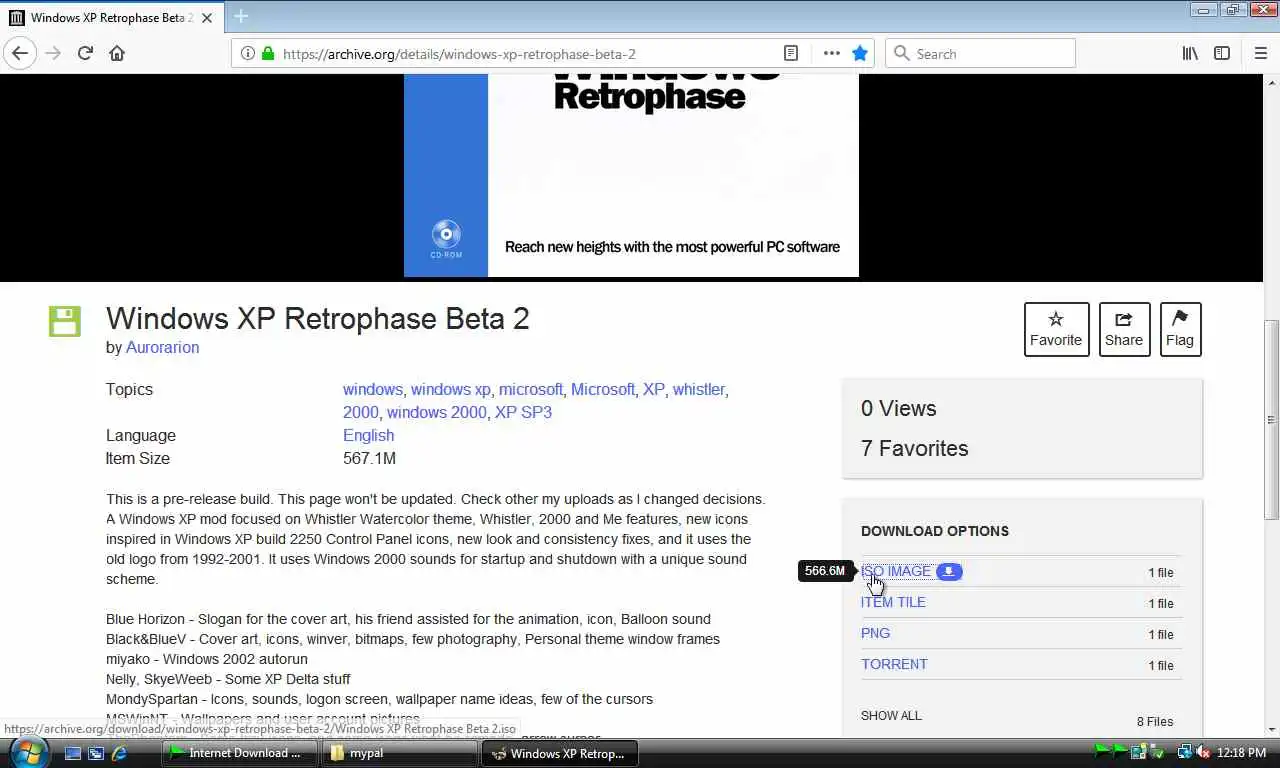Click the Retrophase cover art image
This screenshot has width=1280, height=768.
631,175
